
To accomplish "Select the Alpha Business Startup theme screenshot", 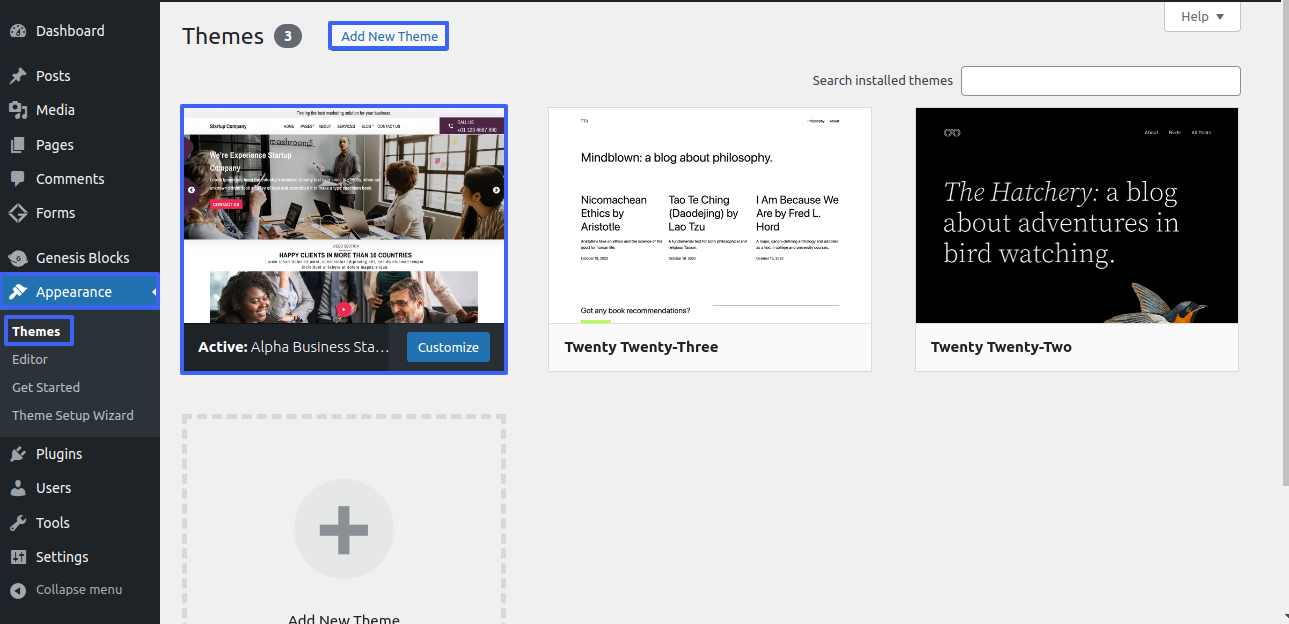I will pyautogui.click(x=344, y=215).
